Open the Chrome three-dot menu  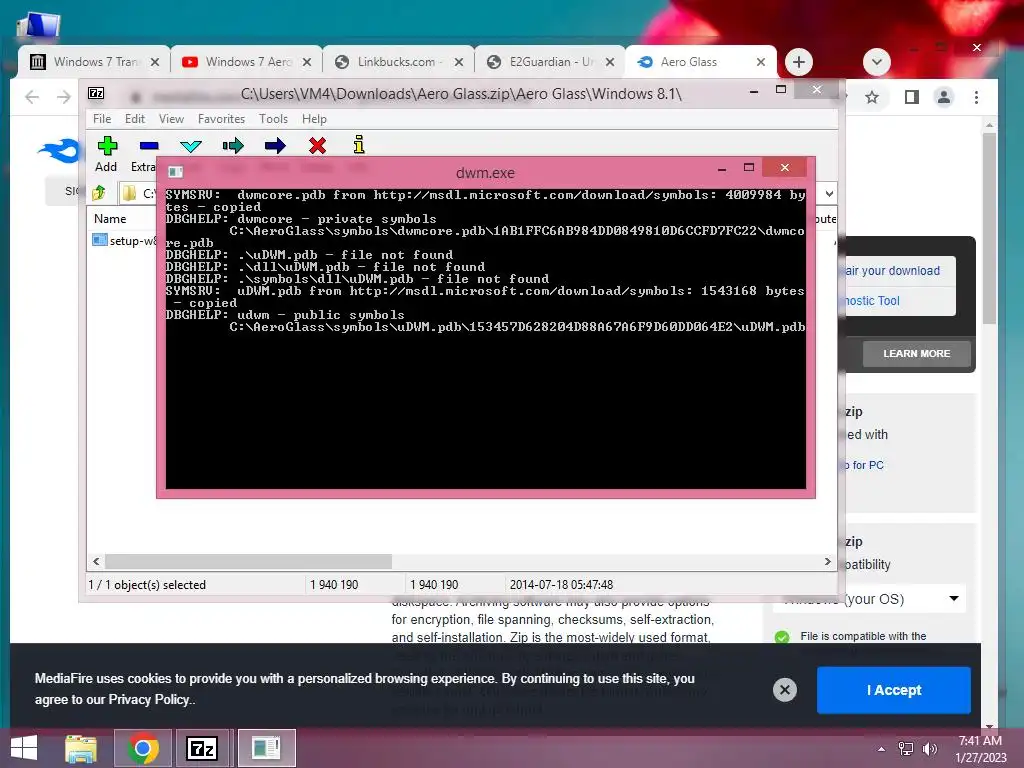976,97
